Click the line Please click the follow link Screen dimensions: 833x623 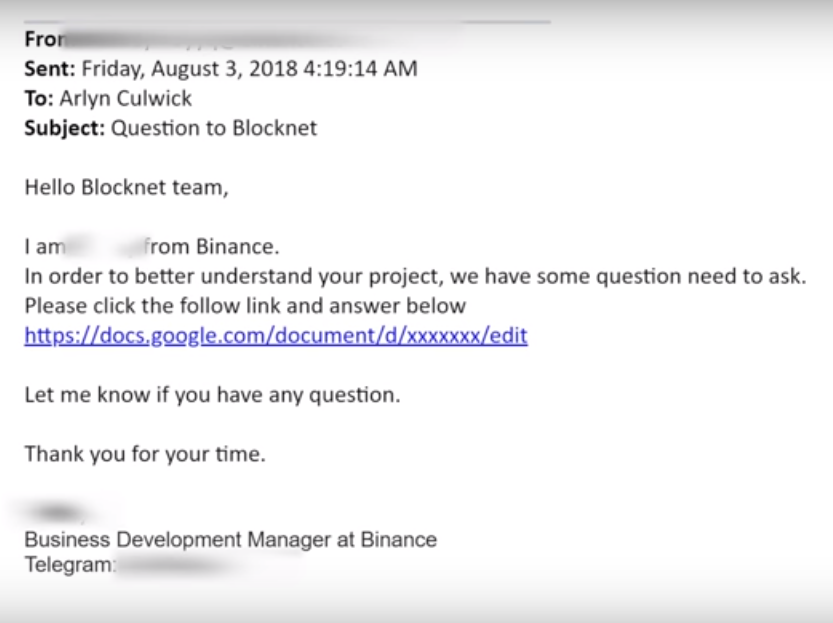(x=245, y=306)
